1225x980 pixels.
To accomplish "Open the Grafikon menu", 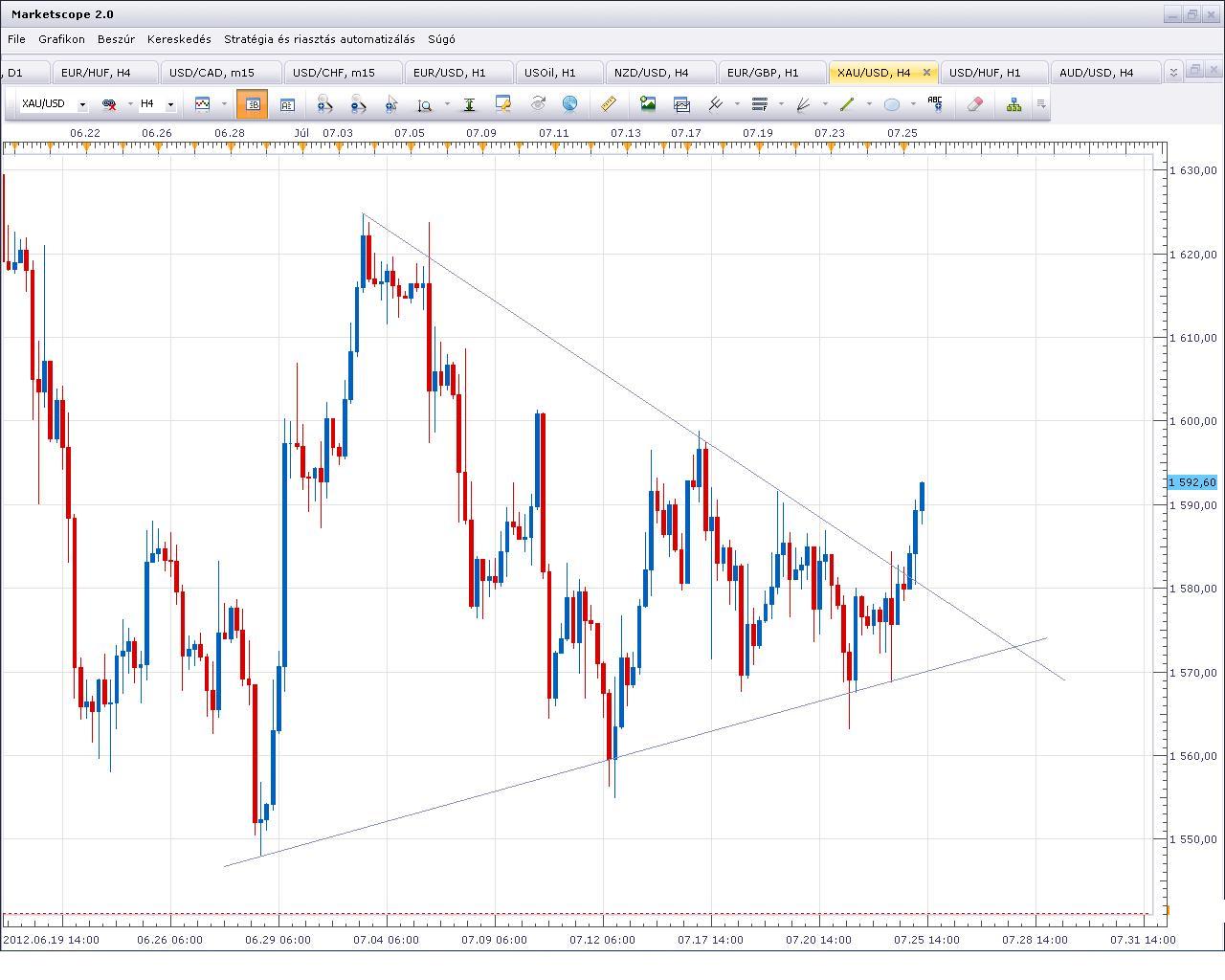I will pyautogui.click(x=61, y=39).
